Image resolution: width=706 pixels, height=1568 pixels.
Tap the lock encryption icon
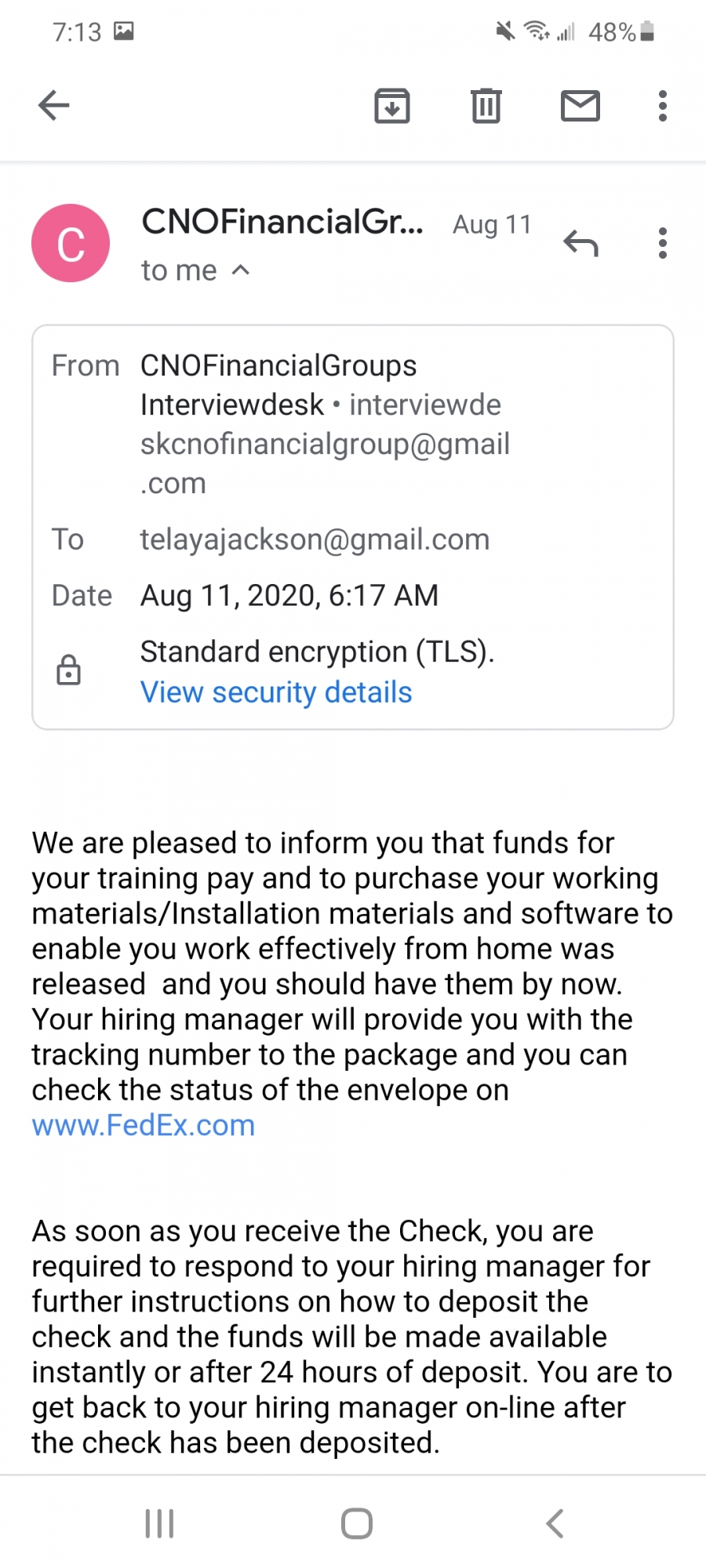coord(69,670)
